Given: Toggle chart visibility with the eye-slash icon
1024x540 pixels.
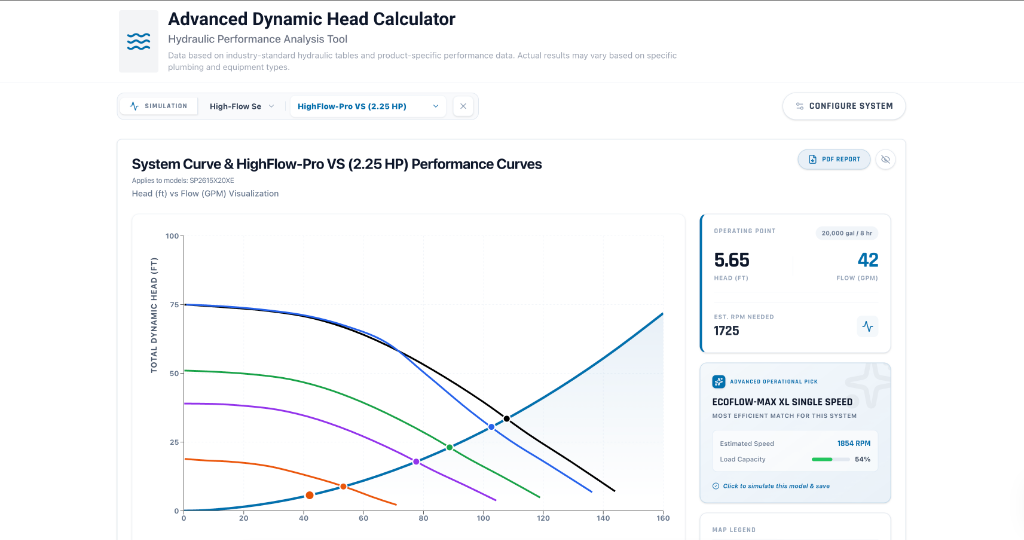Looking at the screenshot, I should [885, 159].
